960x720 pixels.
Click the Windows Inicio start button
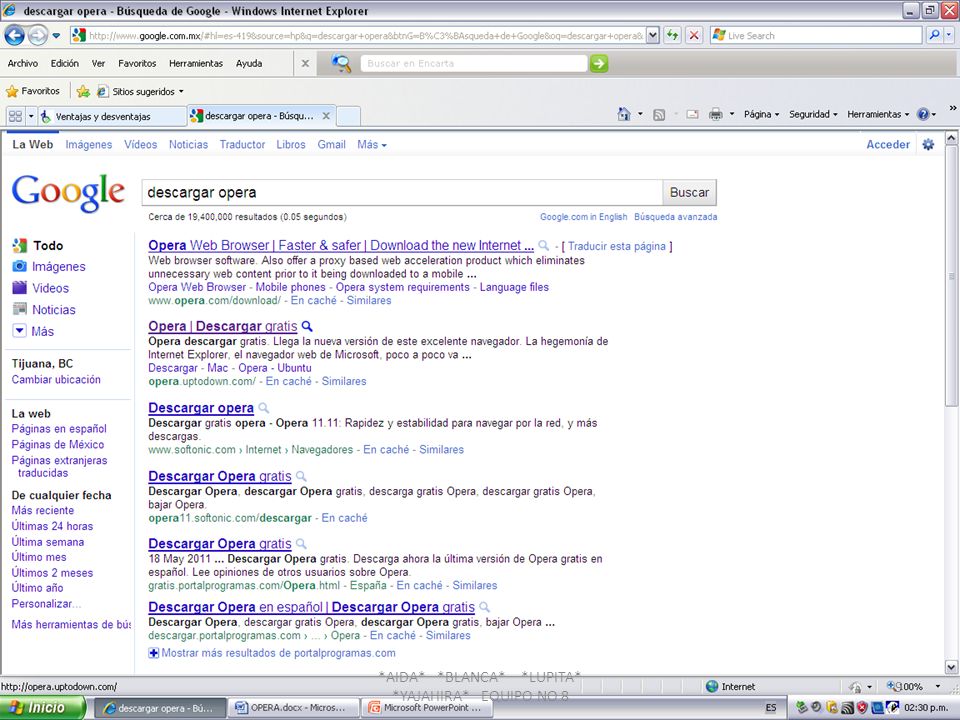(42, 708)
